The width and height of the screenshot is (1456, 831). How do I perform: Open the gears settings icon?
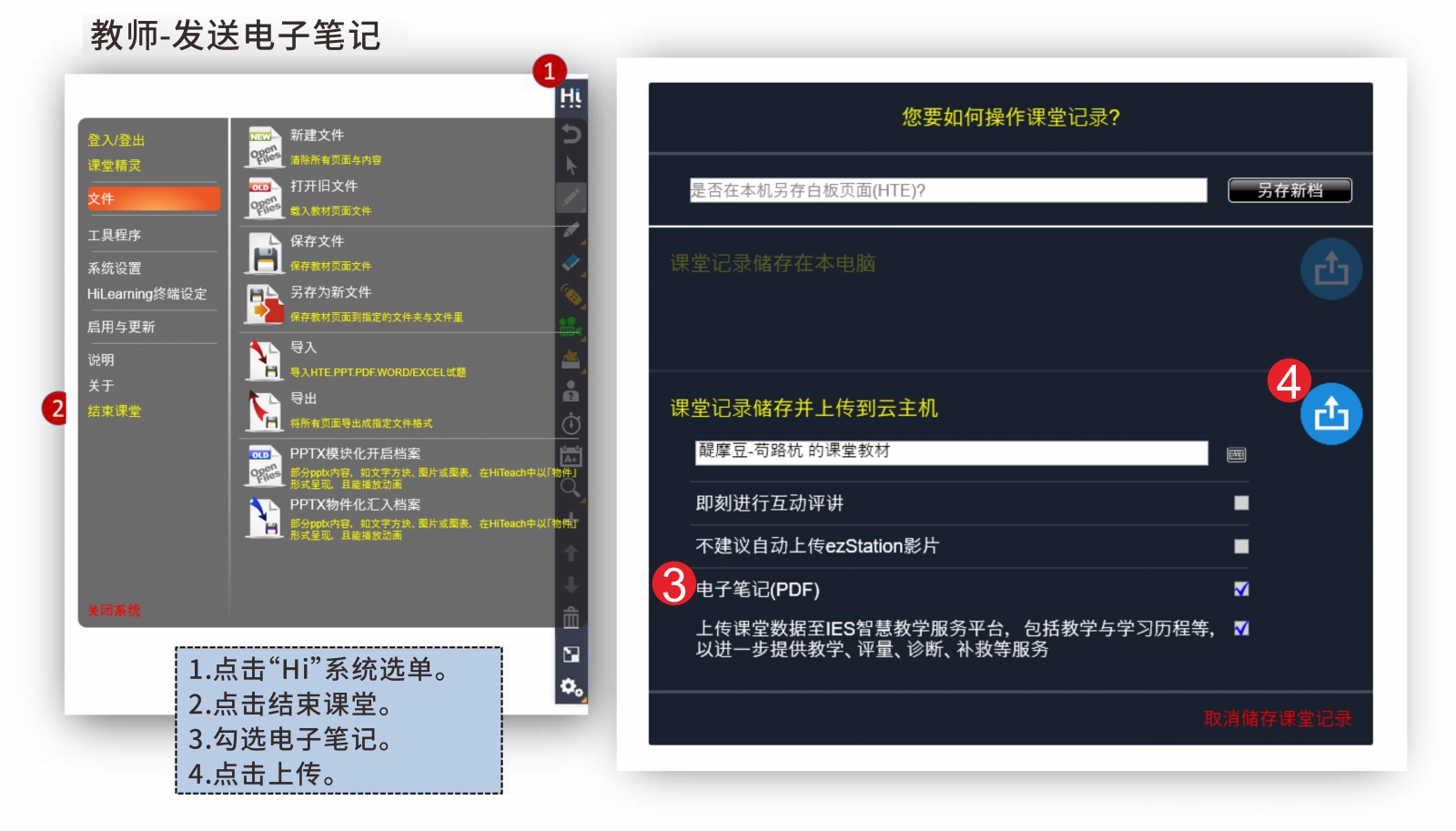pos(571,687)
